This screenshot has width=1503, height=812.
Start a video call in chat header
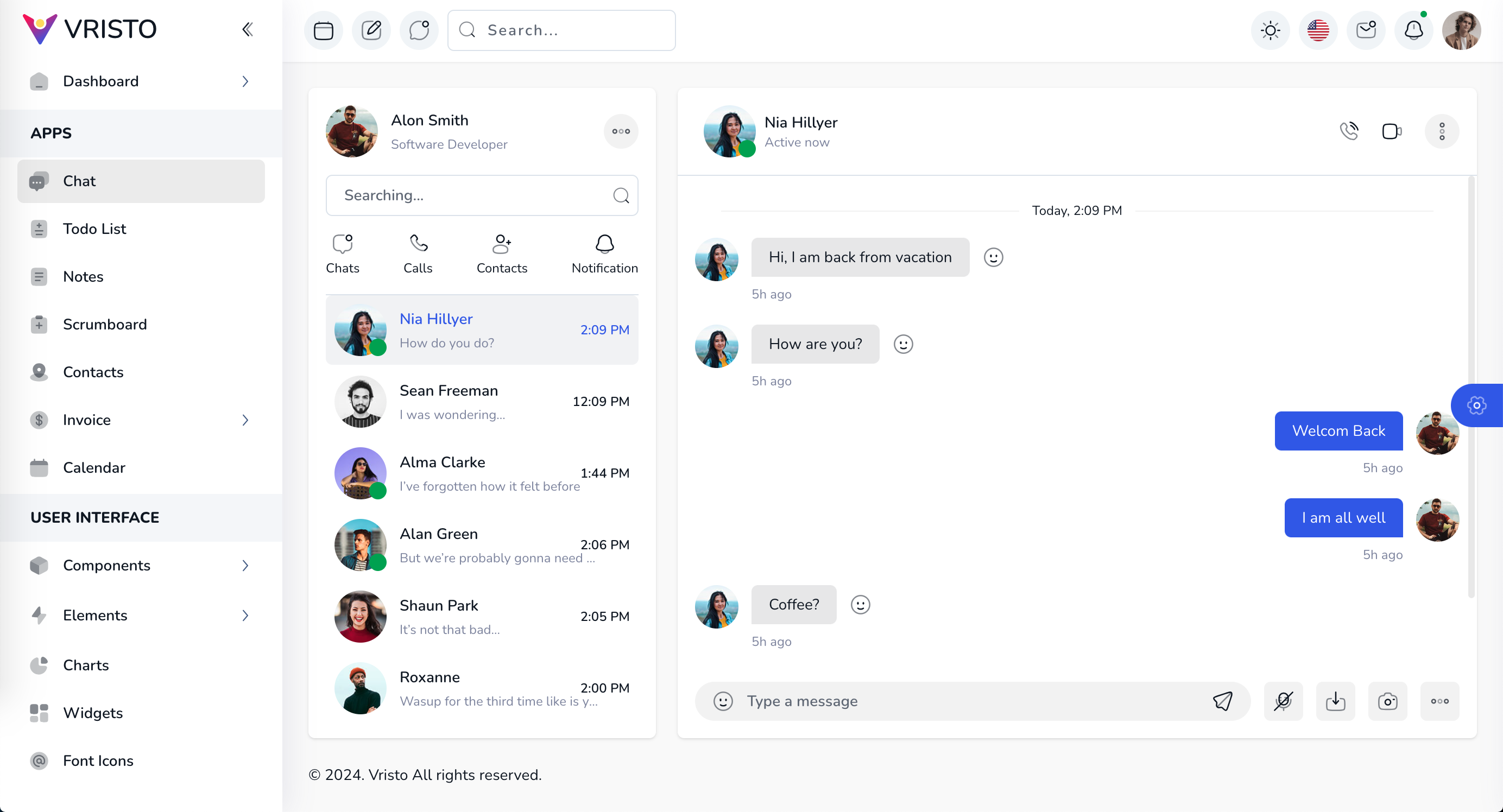point(1392,131)
